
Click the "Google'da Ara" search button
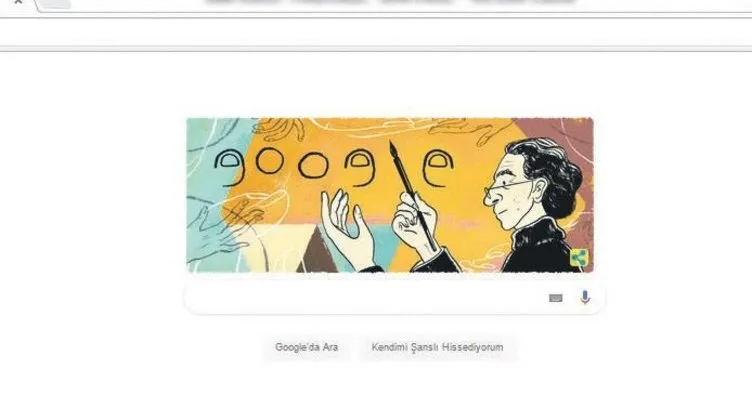pos(306,347)
